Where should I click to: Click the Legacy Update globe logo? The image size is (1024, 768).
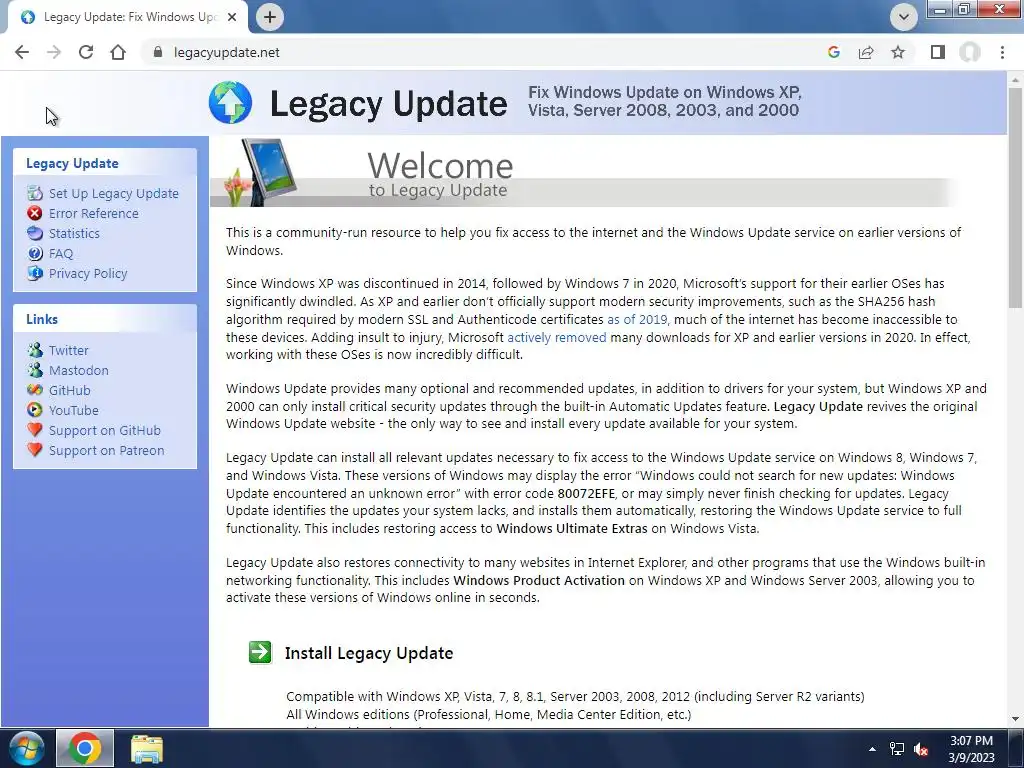click(x=231, y=103)
